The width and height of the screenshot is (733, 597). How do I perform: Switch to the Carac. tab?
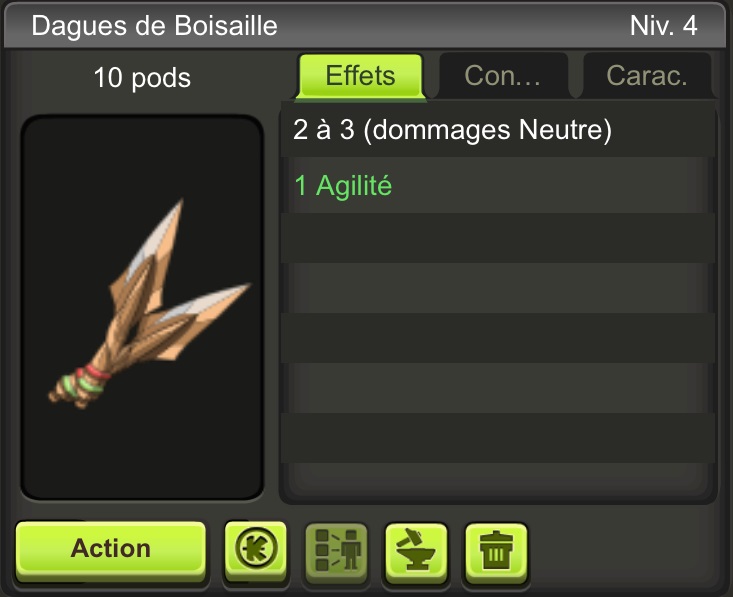click(x=647, y=76)
